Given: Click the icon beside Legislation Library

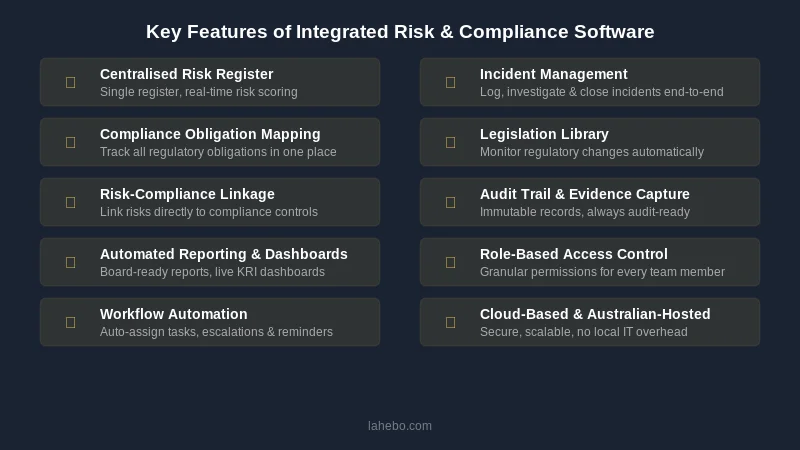Looking at the screenshot, I should click(x=451, y=142).
